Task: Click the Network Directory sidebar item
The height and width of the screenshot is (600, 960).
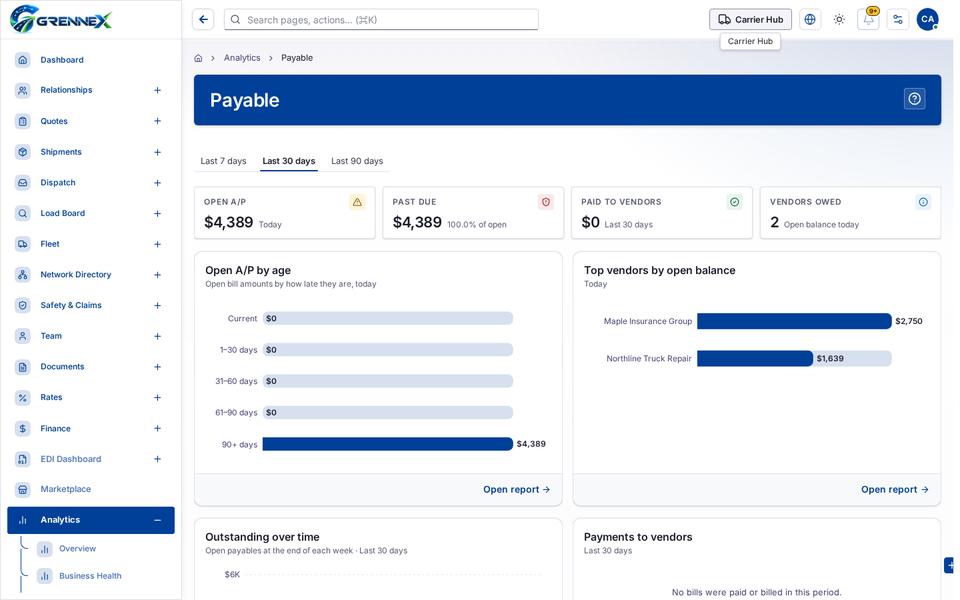Action: (91, 275)
